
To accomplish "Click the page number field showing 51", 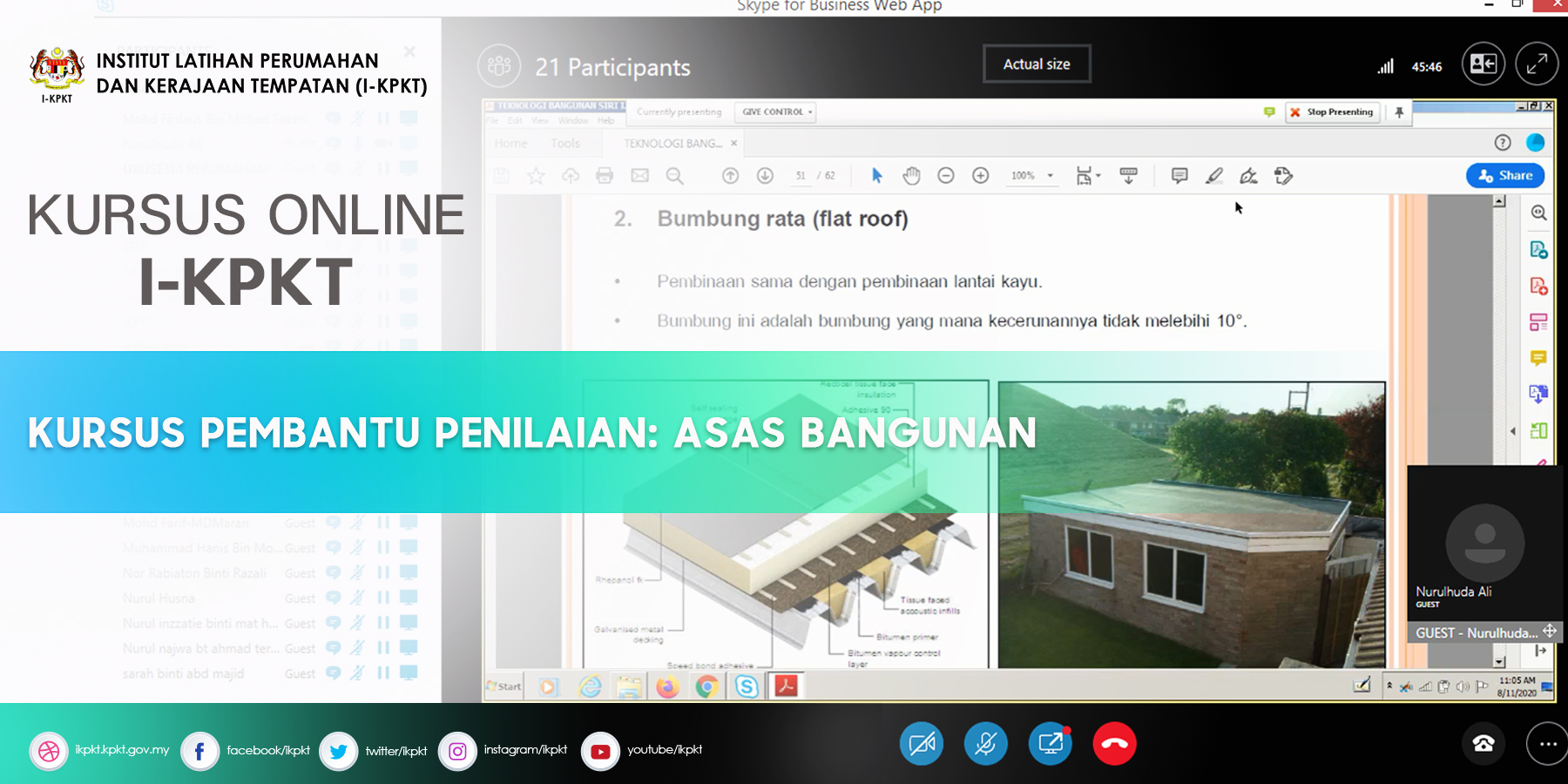I will (801, 176).
